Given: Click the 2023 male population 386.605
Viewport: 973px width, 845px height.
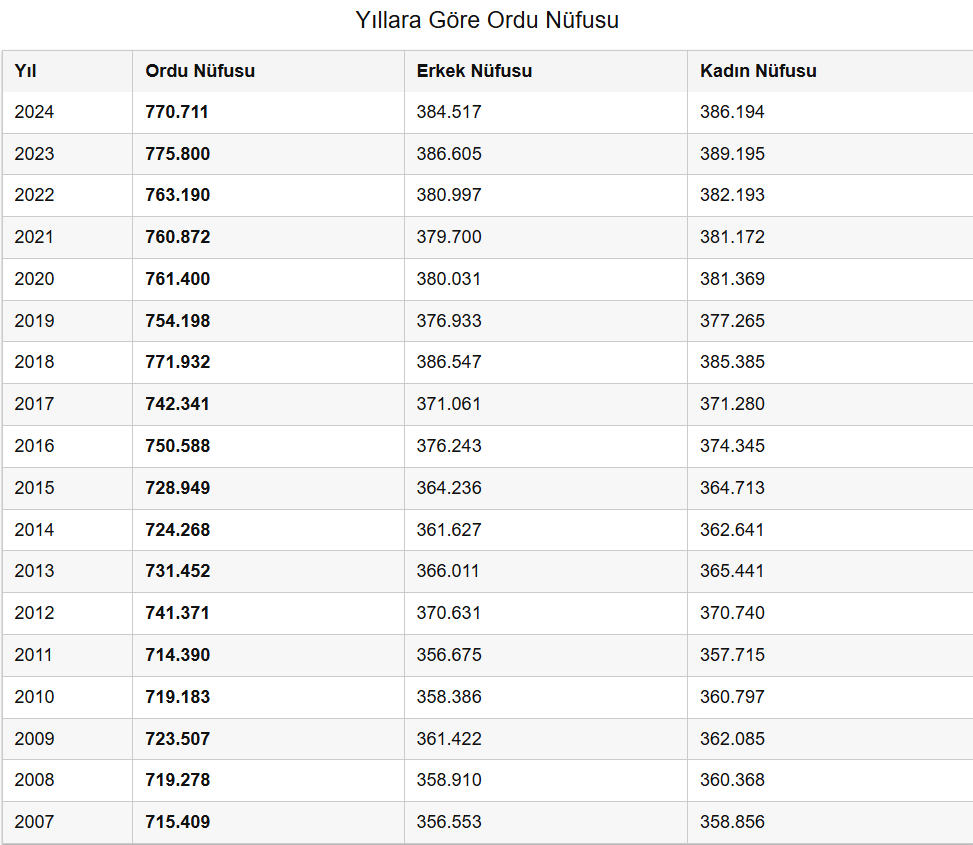Looking at the screenshot, I should click(449, 154).
